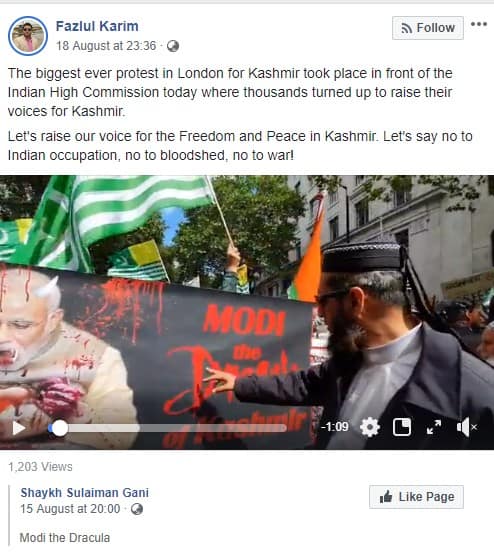
Task: Click the video remaining time -1:09
Action: (x=335, y=427)
